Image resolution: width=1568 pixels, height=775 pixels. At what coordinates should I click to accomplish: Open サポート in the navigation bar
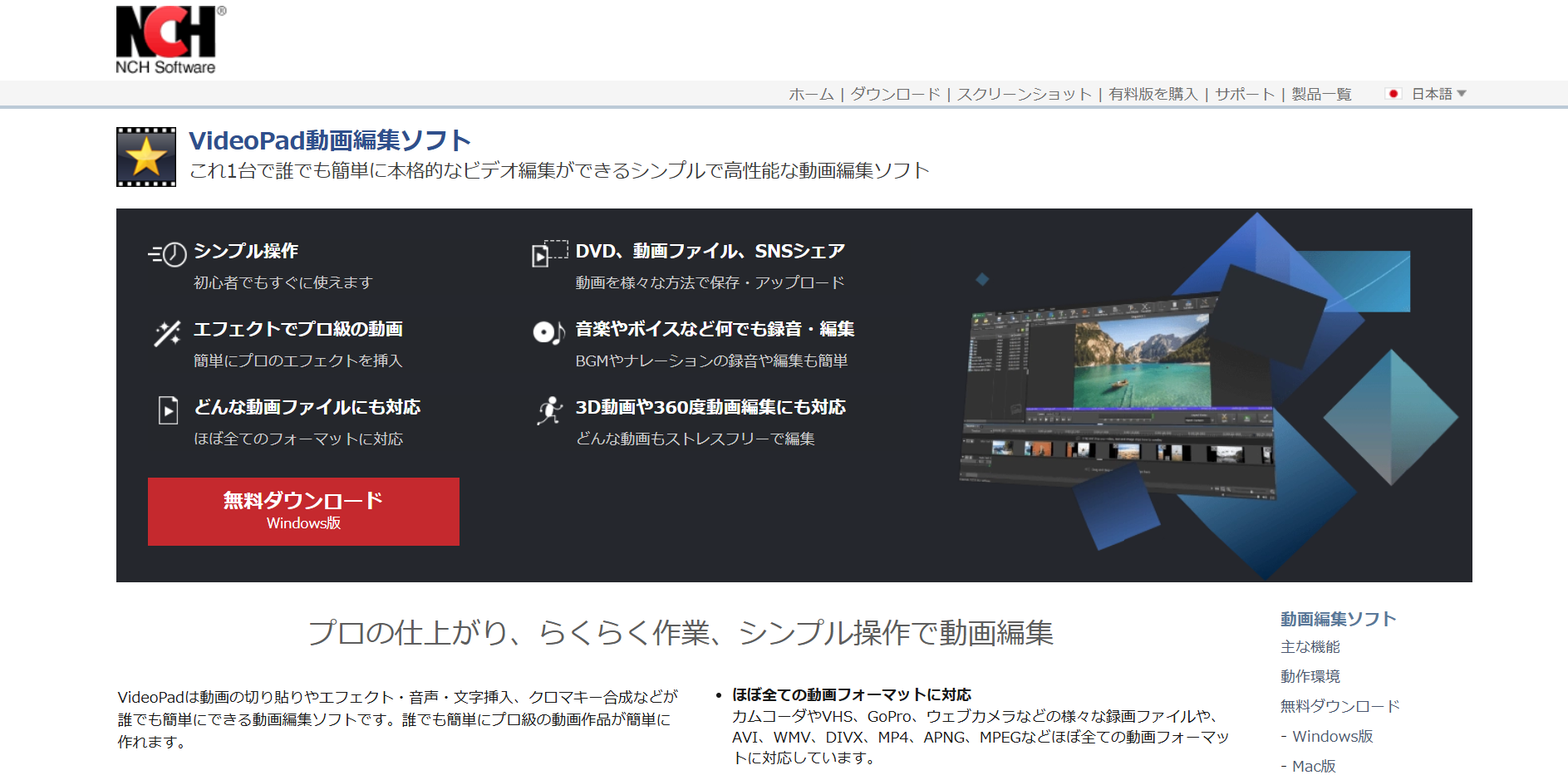(1245, 94)
